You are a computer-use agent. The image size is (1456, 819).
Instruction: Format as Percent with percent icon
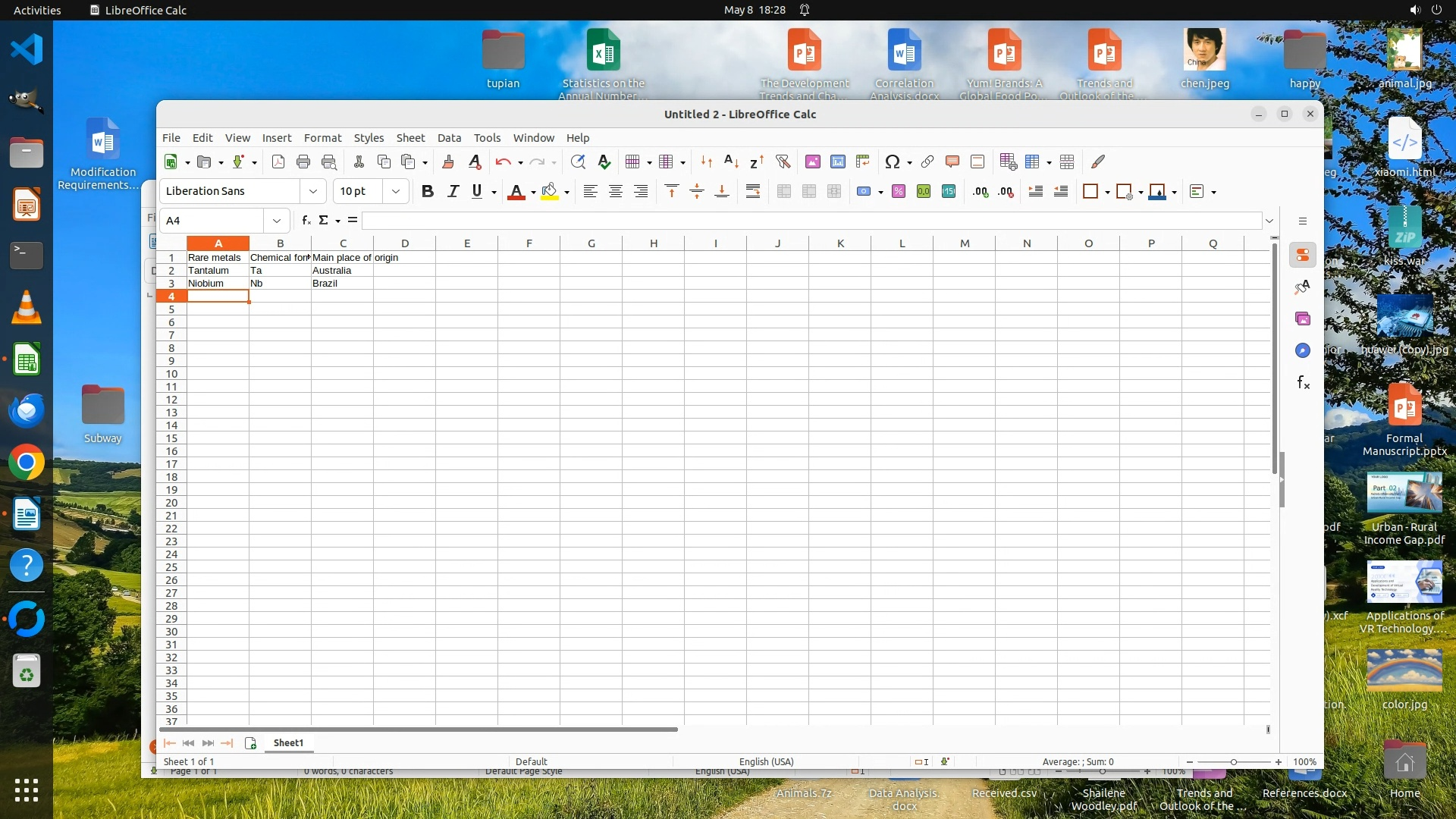(898, 192)
